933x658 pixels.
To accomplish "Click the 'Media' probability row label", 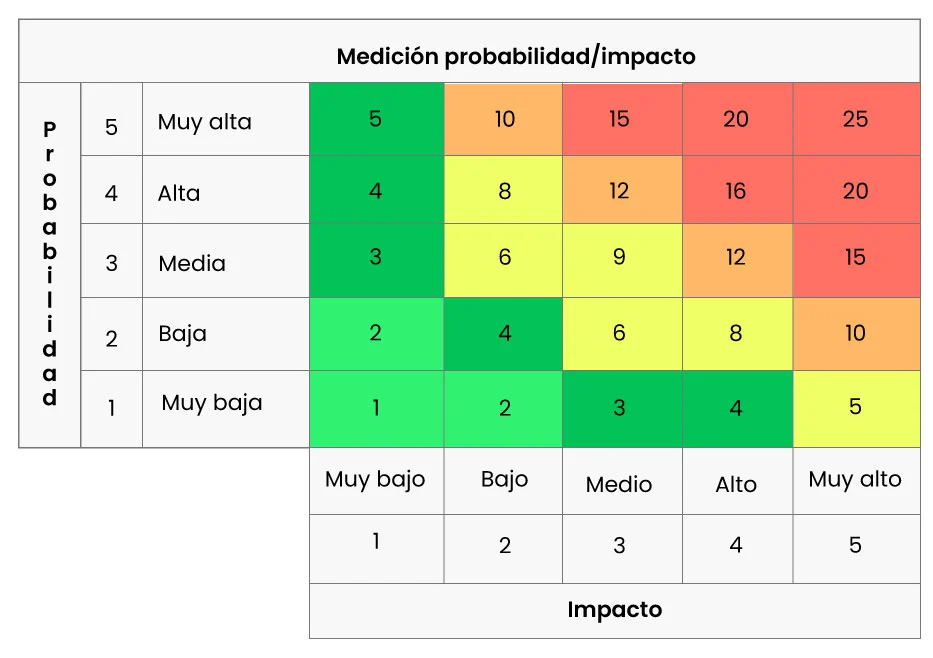I will (x=192, y=264).
